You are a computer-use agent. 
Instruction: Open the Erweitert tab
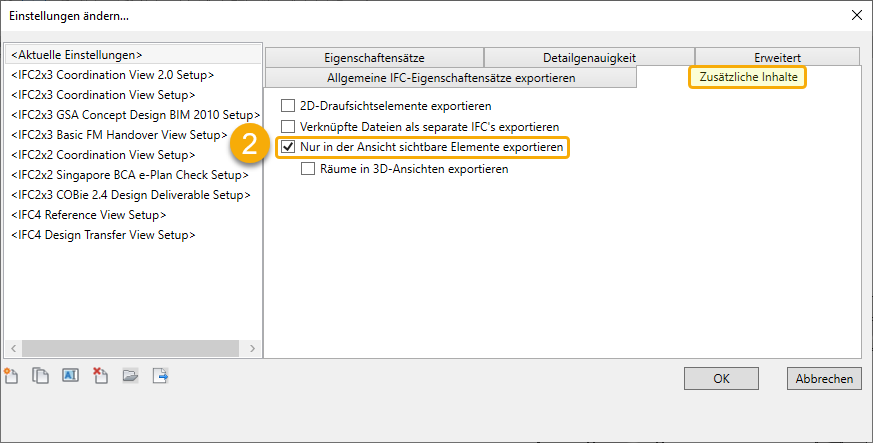click(777, 58)
